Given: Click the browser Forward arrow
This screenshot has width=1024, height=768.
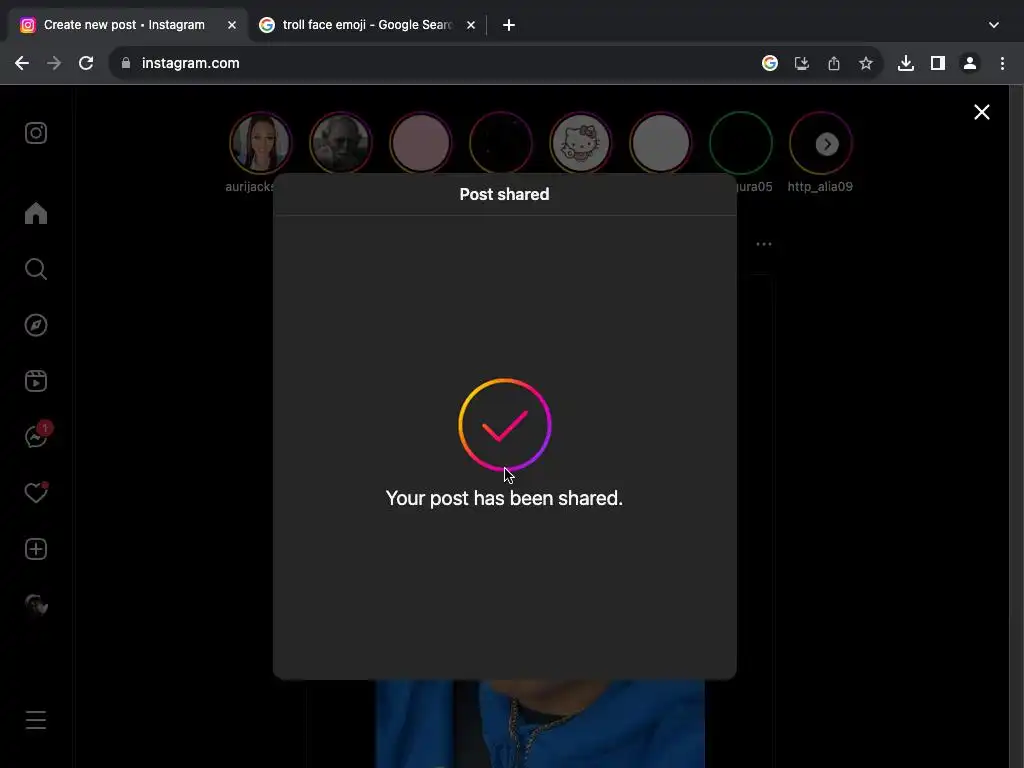Looking at the screenshot, I should (54, 63).
